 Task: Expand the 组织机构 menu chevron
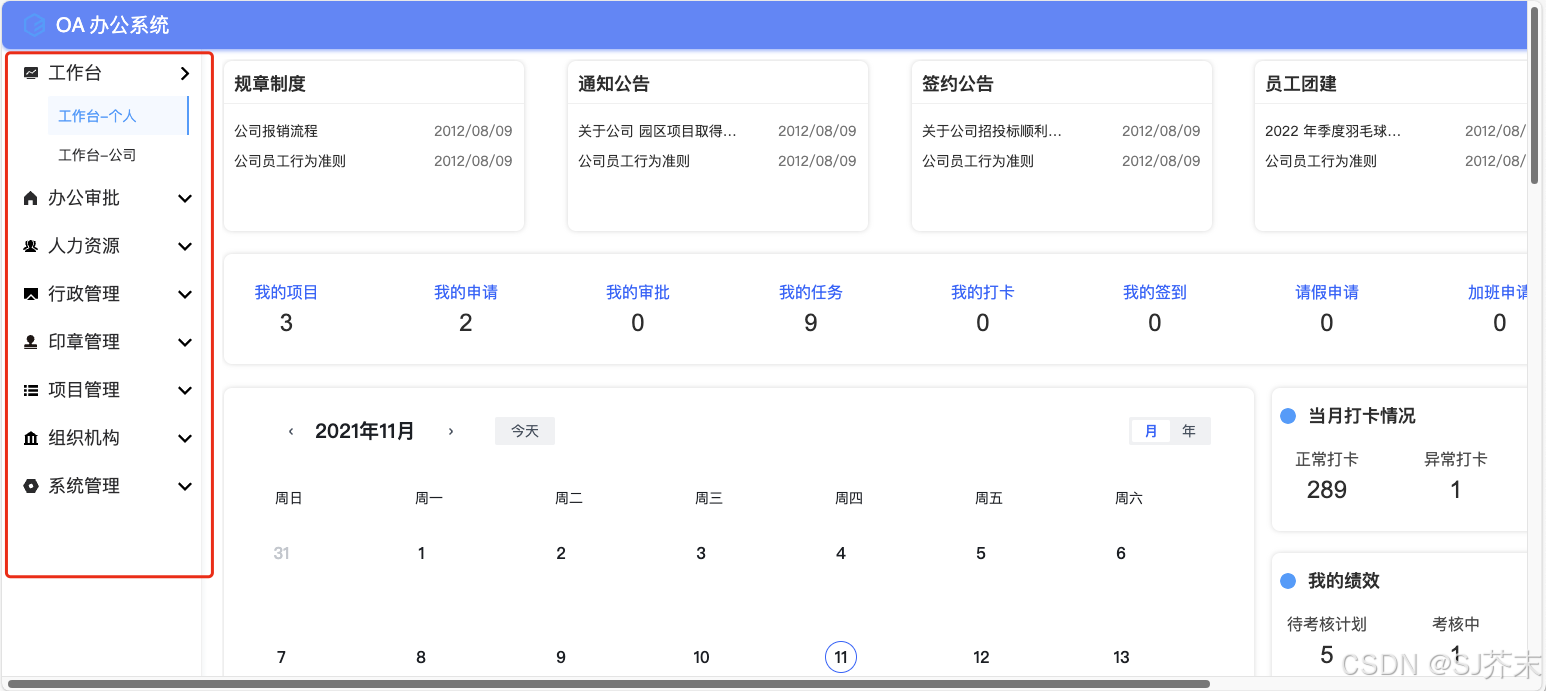[x=185, y=438]
